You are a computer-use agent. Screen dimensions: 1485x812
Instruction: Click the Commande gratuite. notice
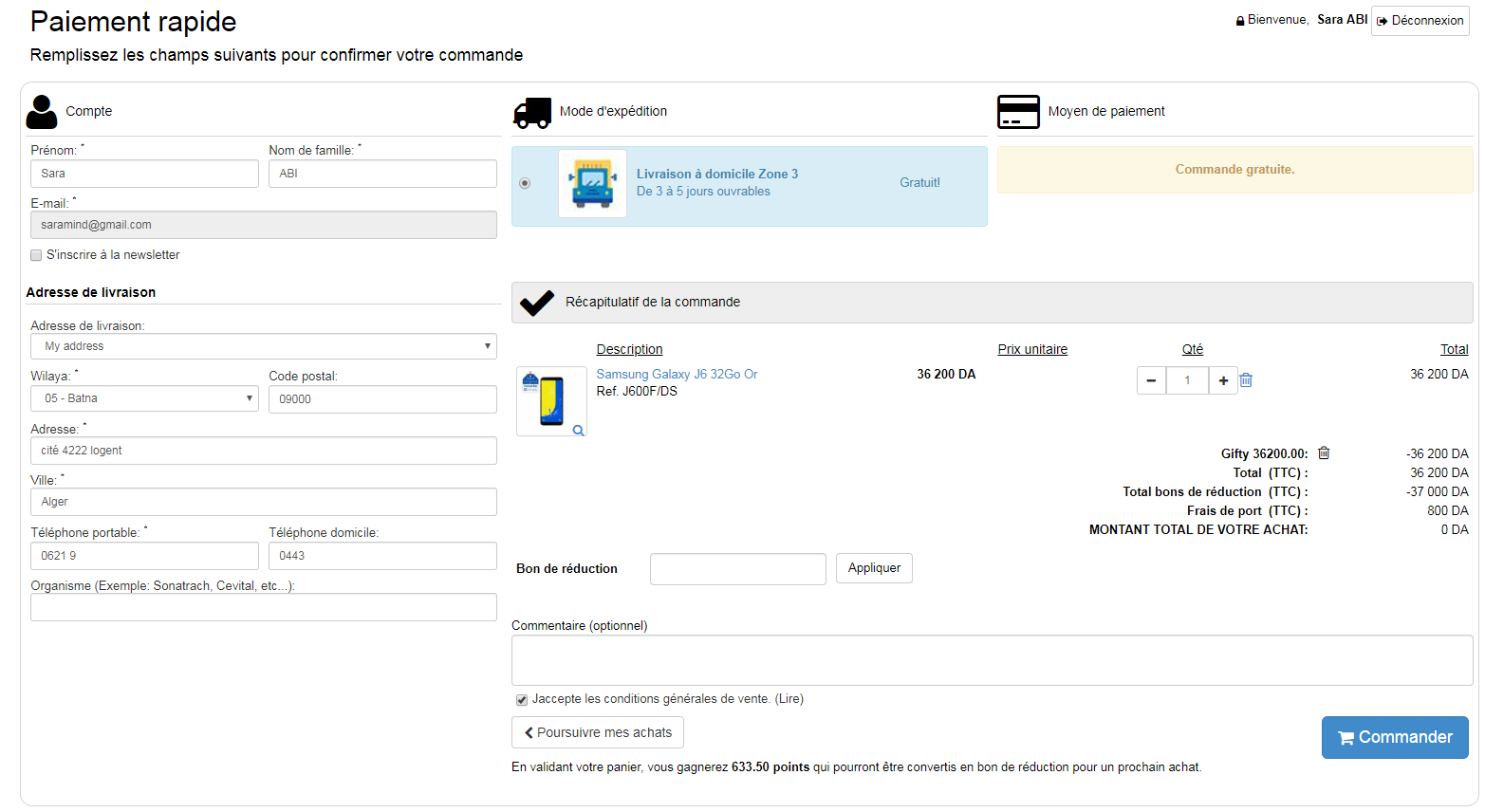coord(1234,170)
